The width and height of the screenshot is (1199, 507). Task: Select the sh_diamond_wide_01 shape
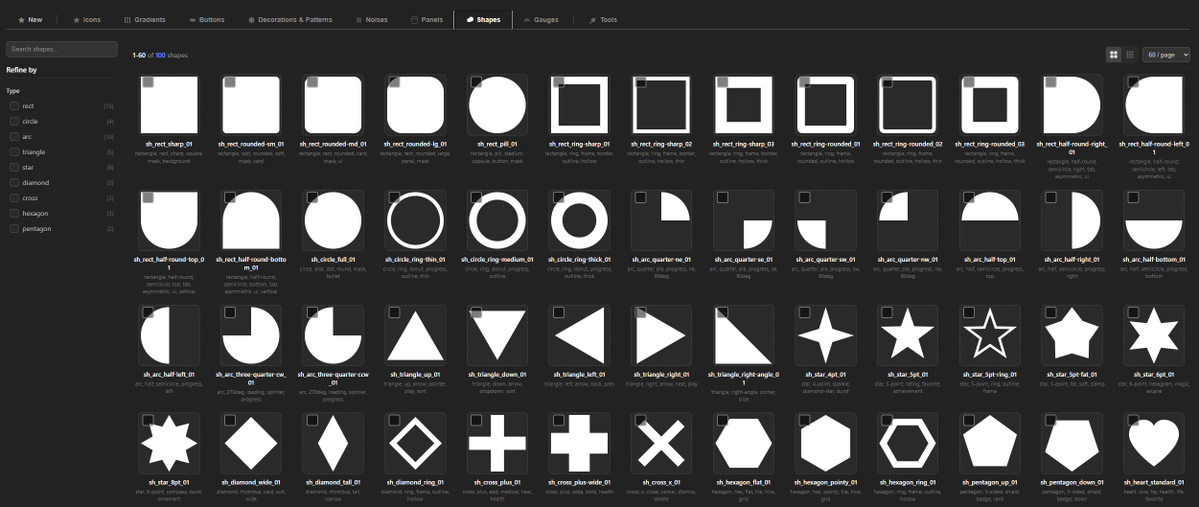[251, 442]
